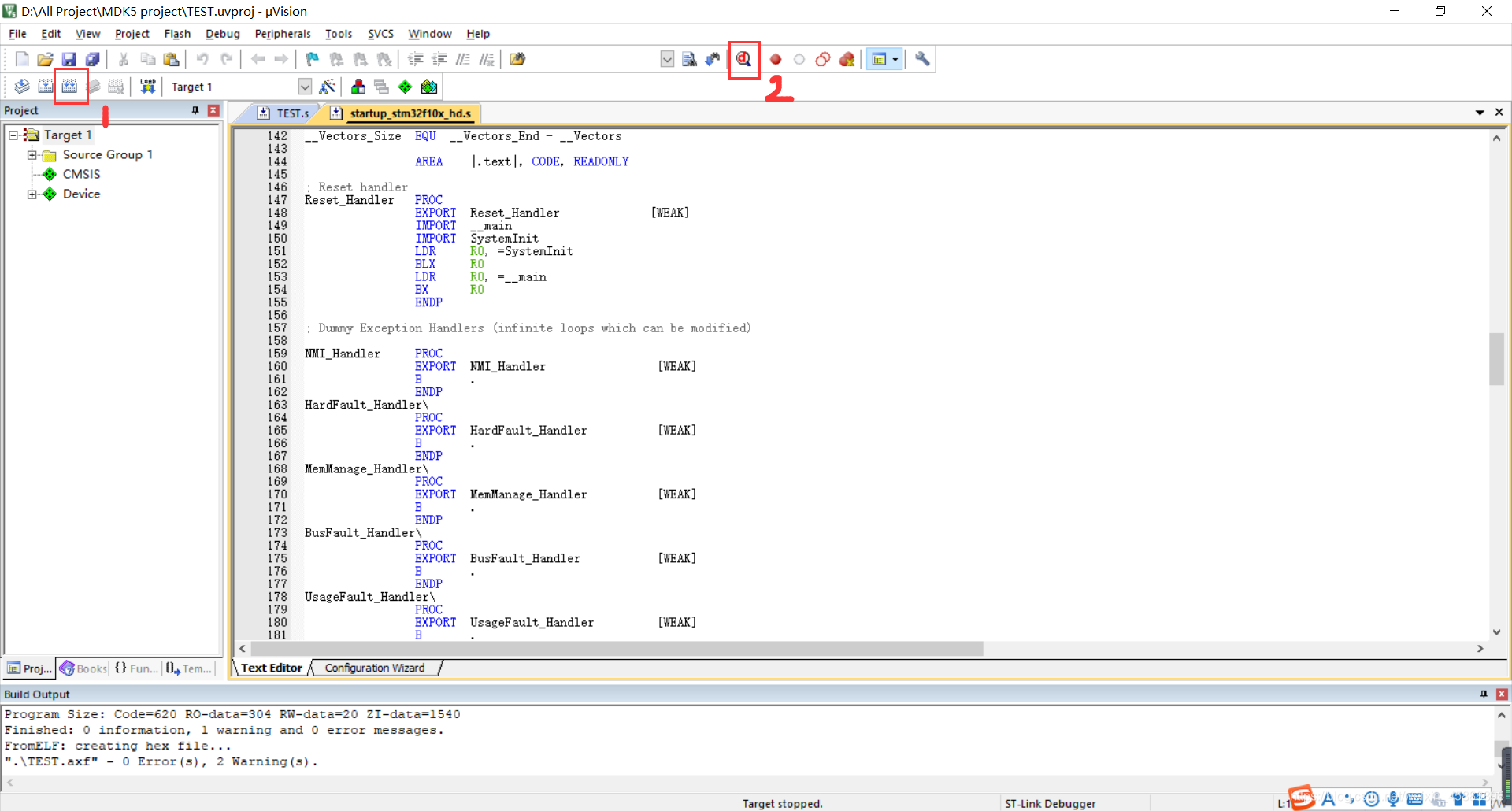
Task: Select the CMSIS item in the tree
Action: [x=82, y=174]
